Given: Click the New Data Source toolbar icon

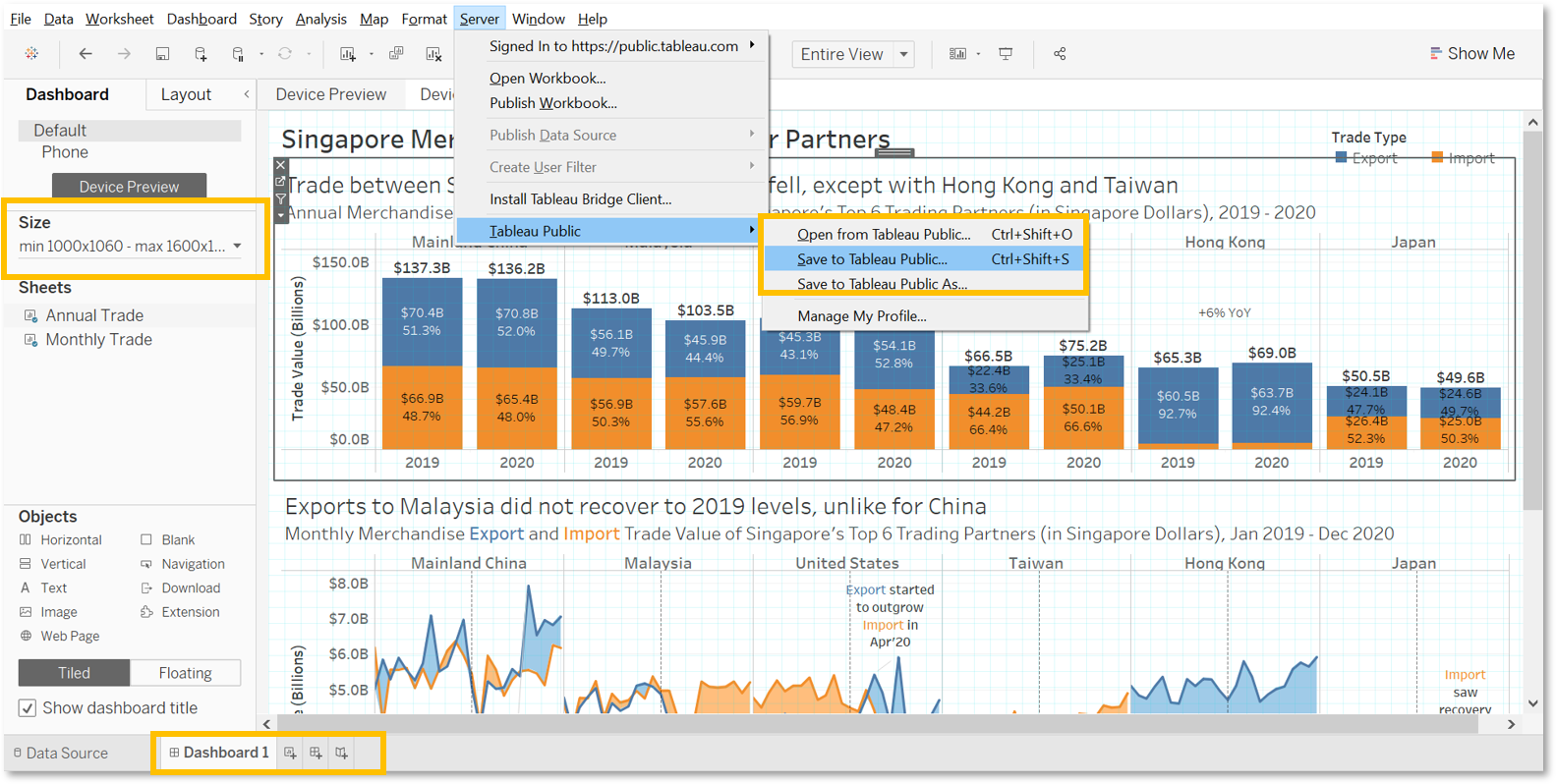Looking at the screenshot, I should 201,54.
